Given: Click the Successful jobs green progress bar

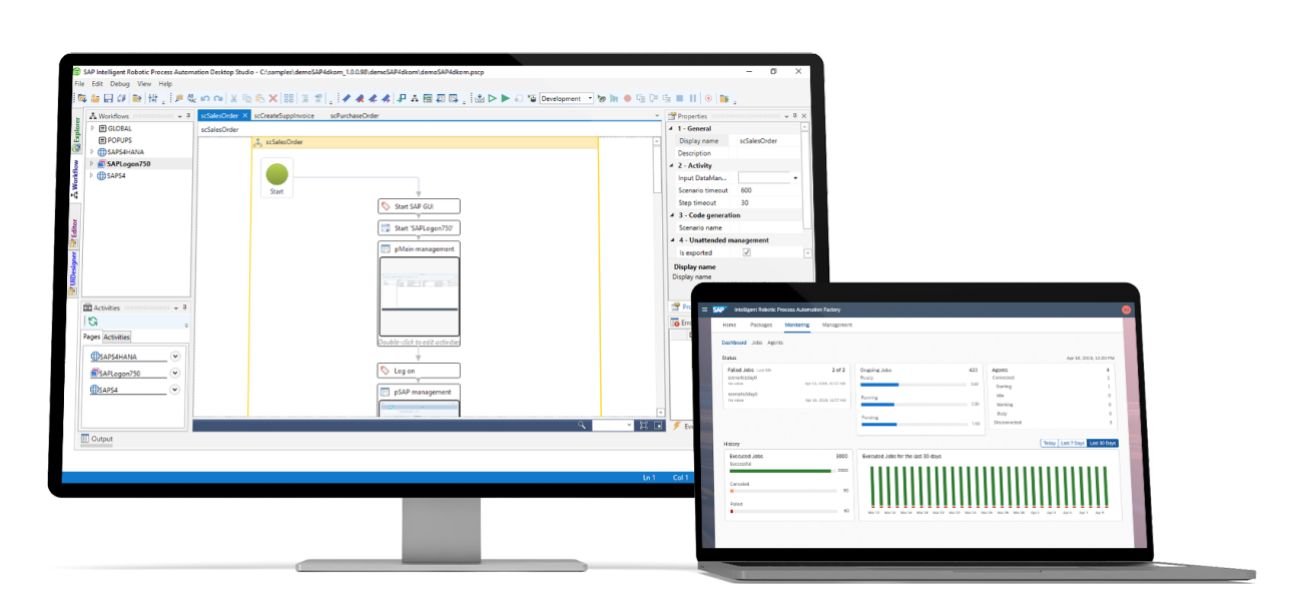Looking at the screenshot, I should tap(781, 470).
